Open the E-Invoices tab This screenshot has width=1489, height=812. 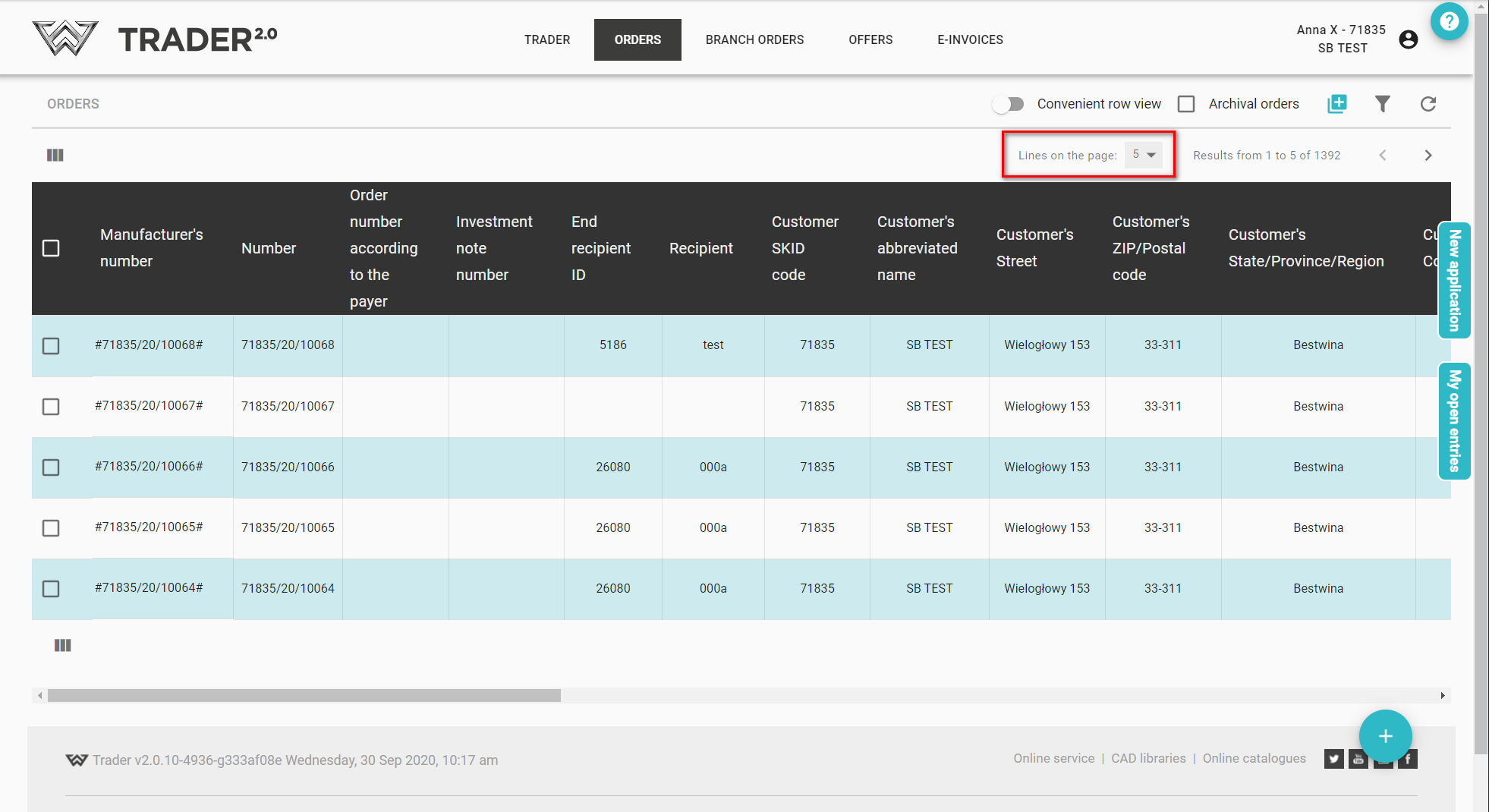(x=970, y=39)
